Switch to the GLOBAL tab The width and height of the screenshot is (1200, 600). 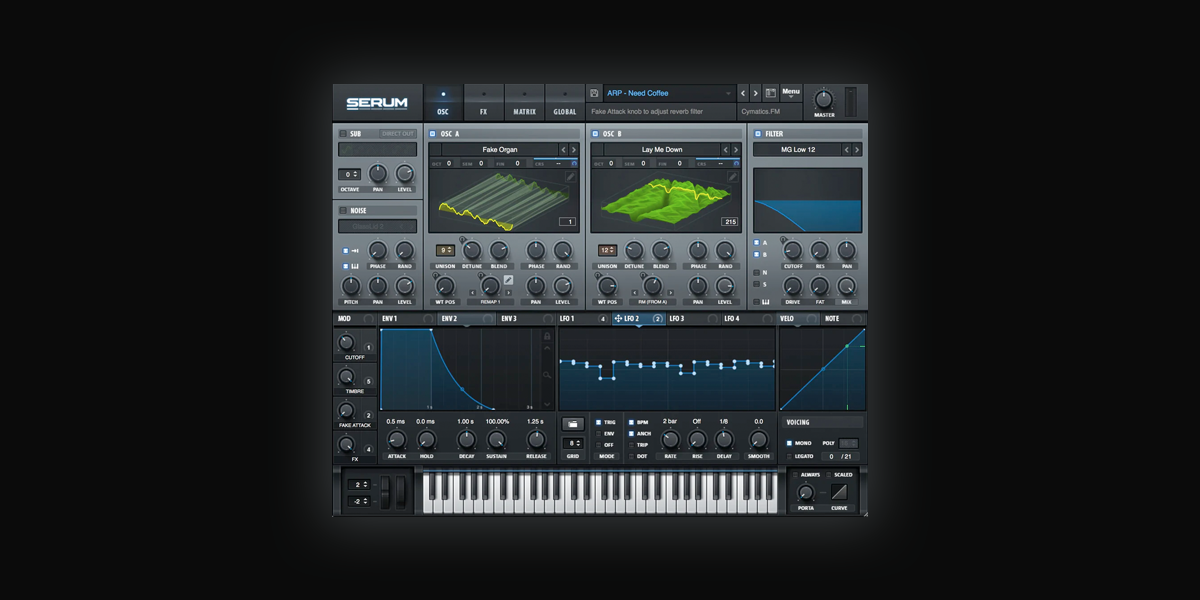coord(565,102)
